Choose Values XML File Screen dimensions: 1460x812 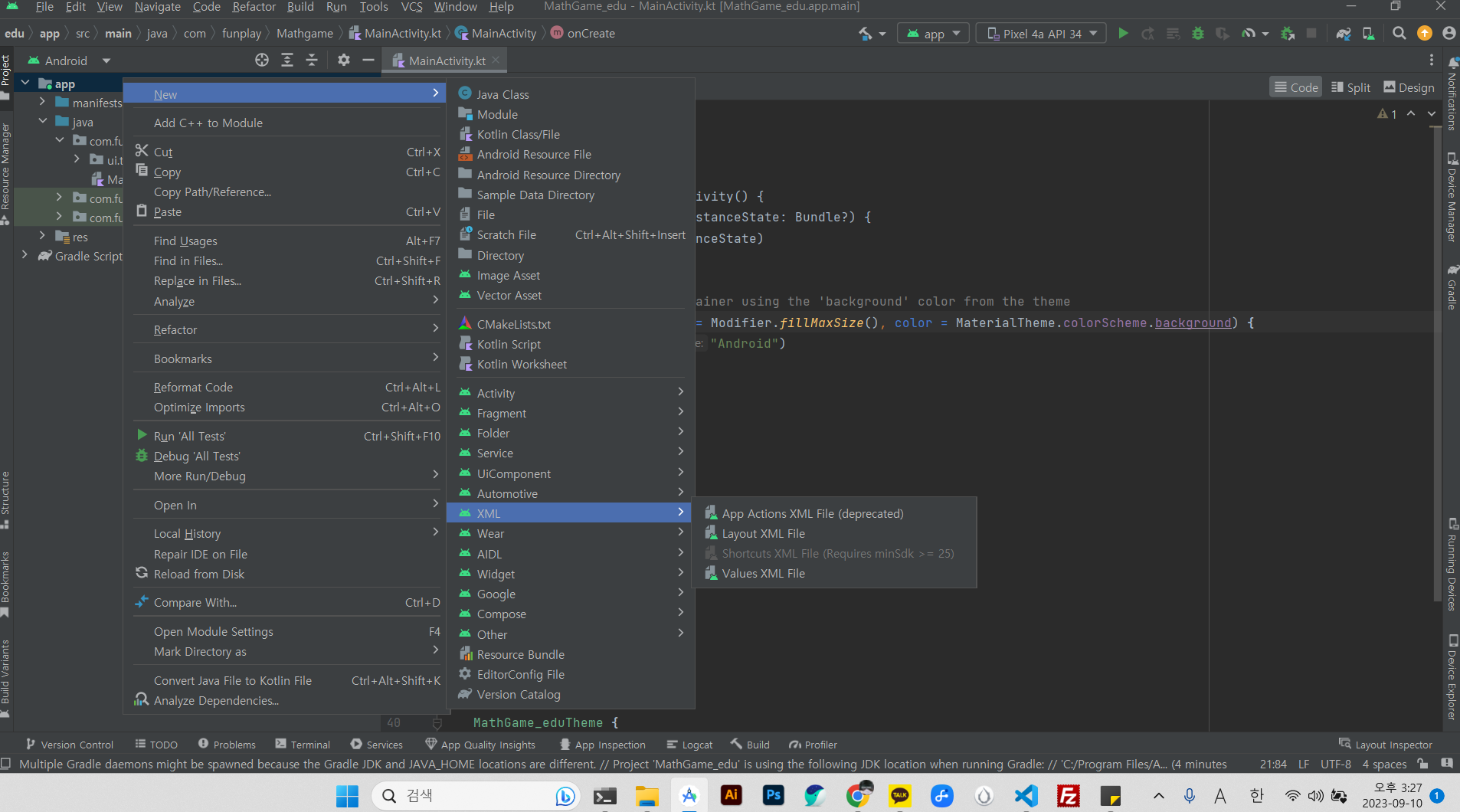tap(833, 573)
